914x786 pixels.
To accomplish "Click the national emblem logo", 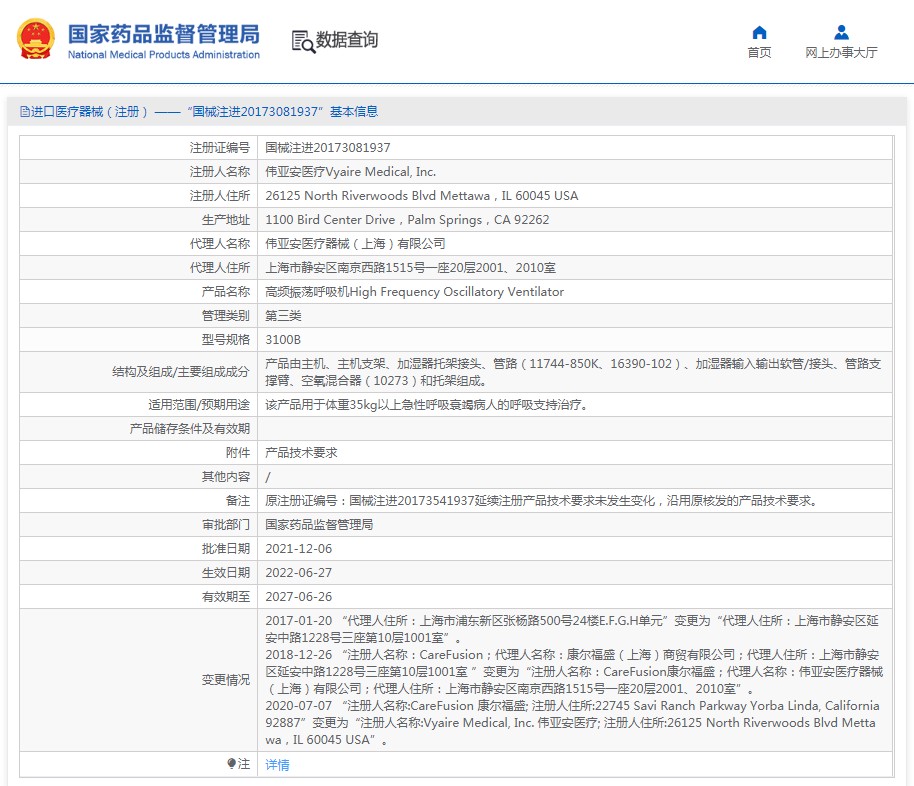I will (x=36, y=40).
